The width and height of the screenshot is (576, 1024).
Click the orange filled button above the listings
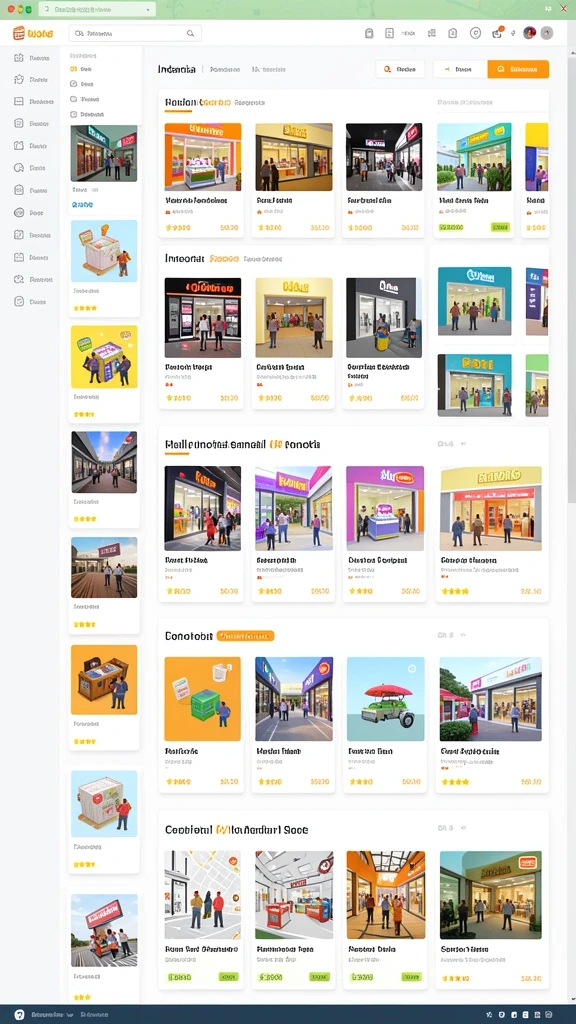pyautogui.click(x=518, y=69)
